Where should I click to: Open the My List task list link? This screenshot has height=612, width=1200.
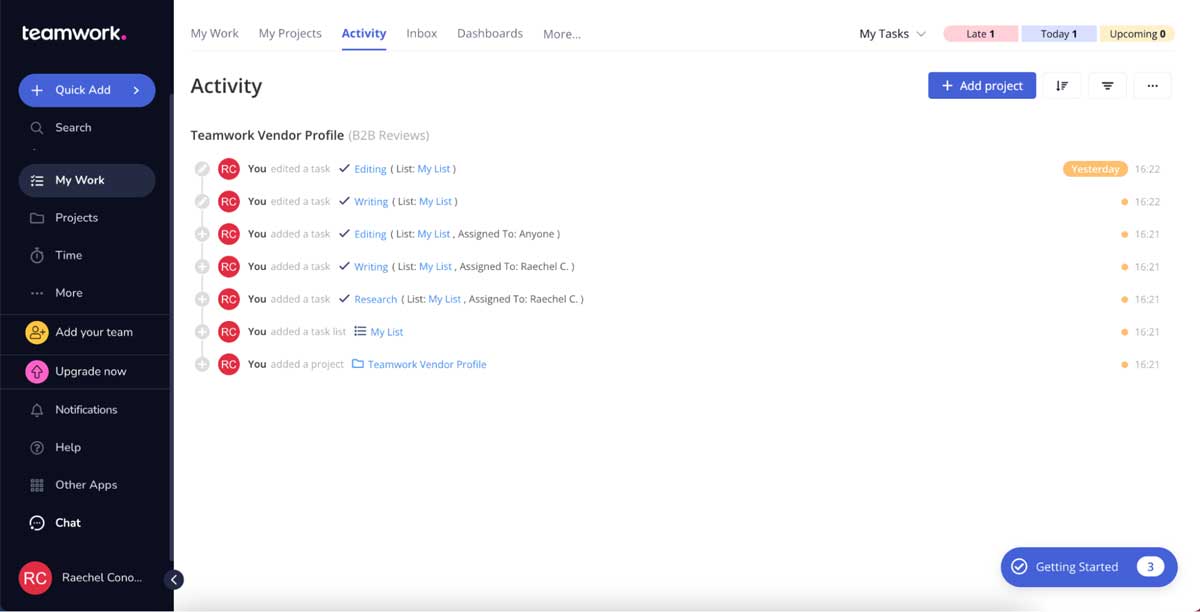(x=389, y=331)
